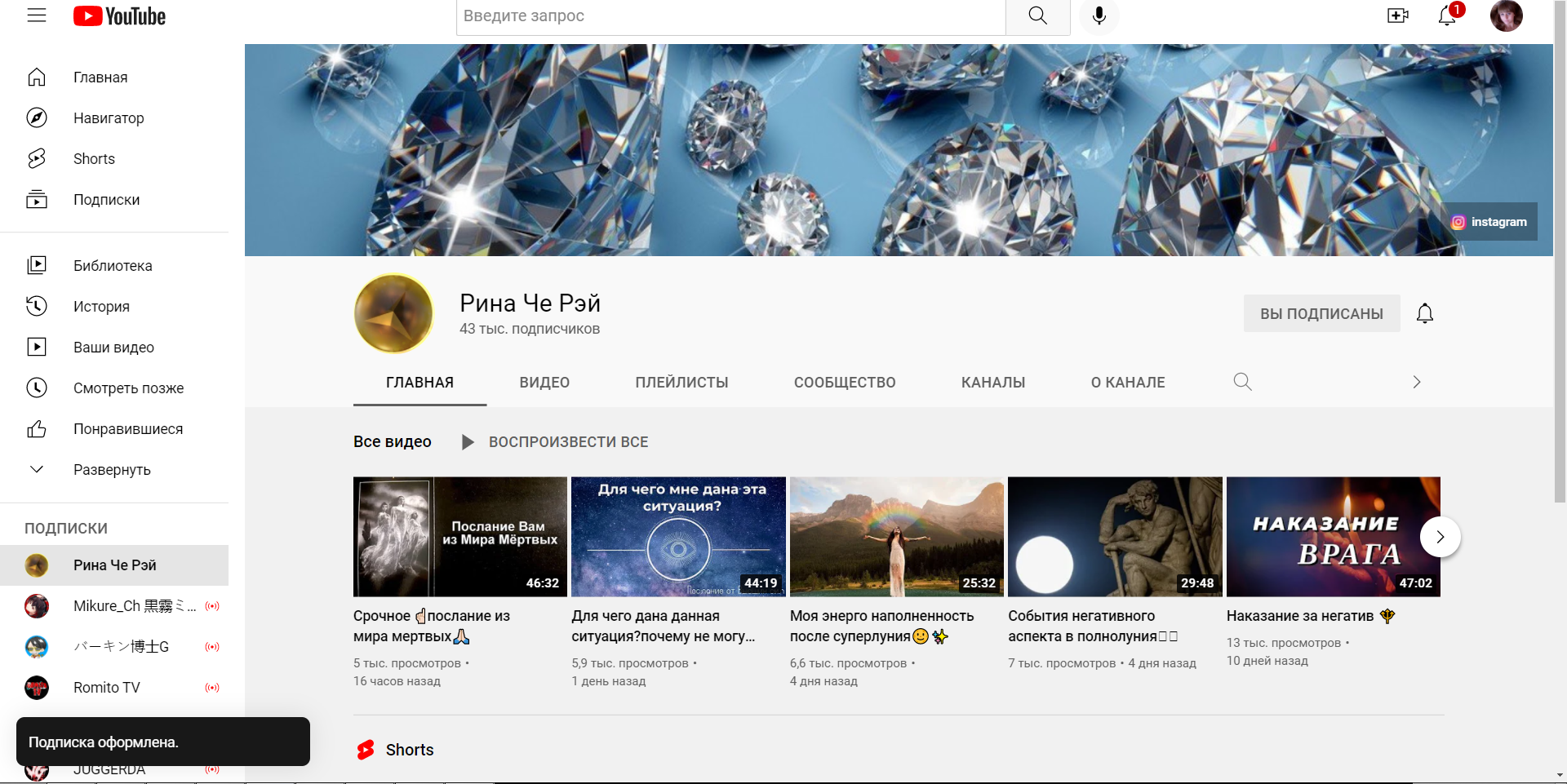Click the search input field

point(730,16)
